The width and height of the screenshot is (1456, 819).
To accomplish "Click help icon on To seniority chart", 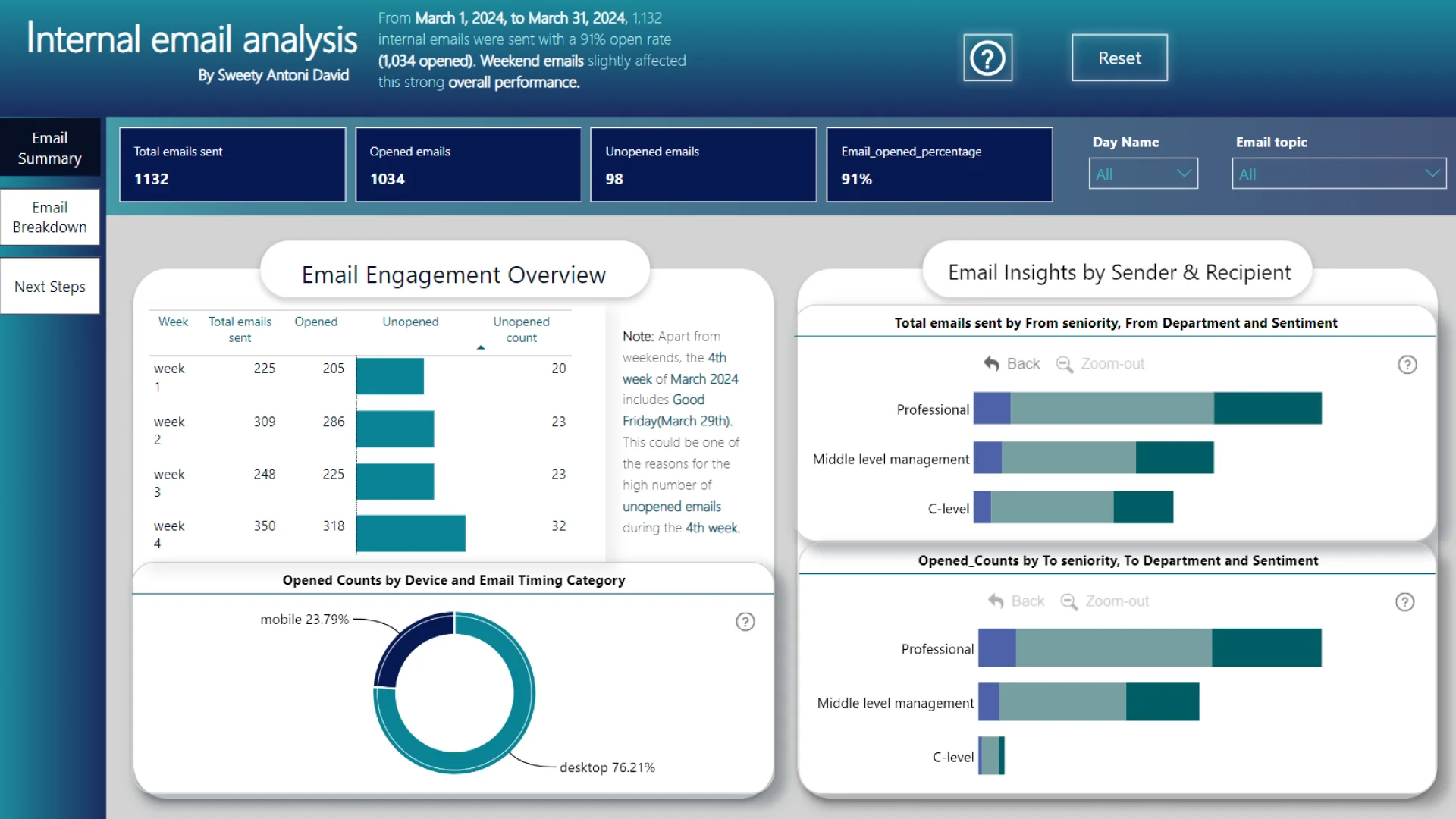I will [1405, 602].
